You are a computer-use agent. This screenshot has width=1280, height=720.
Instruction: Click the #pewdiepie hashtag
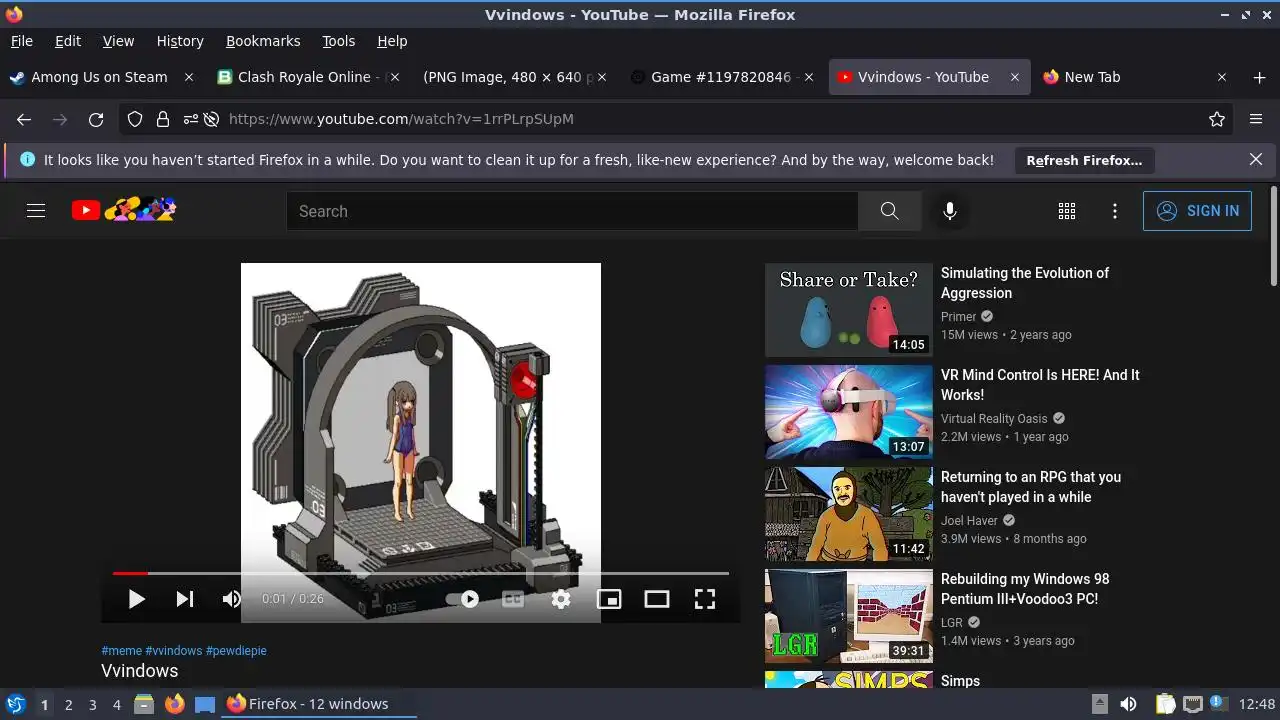pyautogui.click(x=236, y=651)
